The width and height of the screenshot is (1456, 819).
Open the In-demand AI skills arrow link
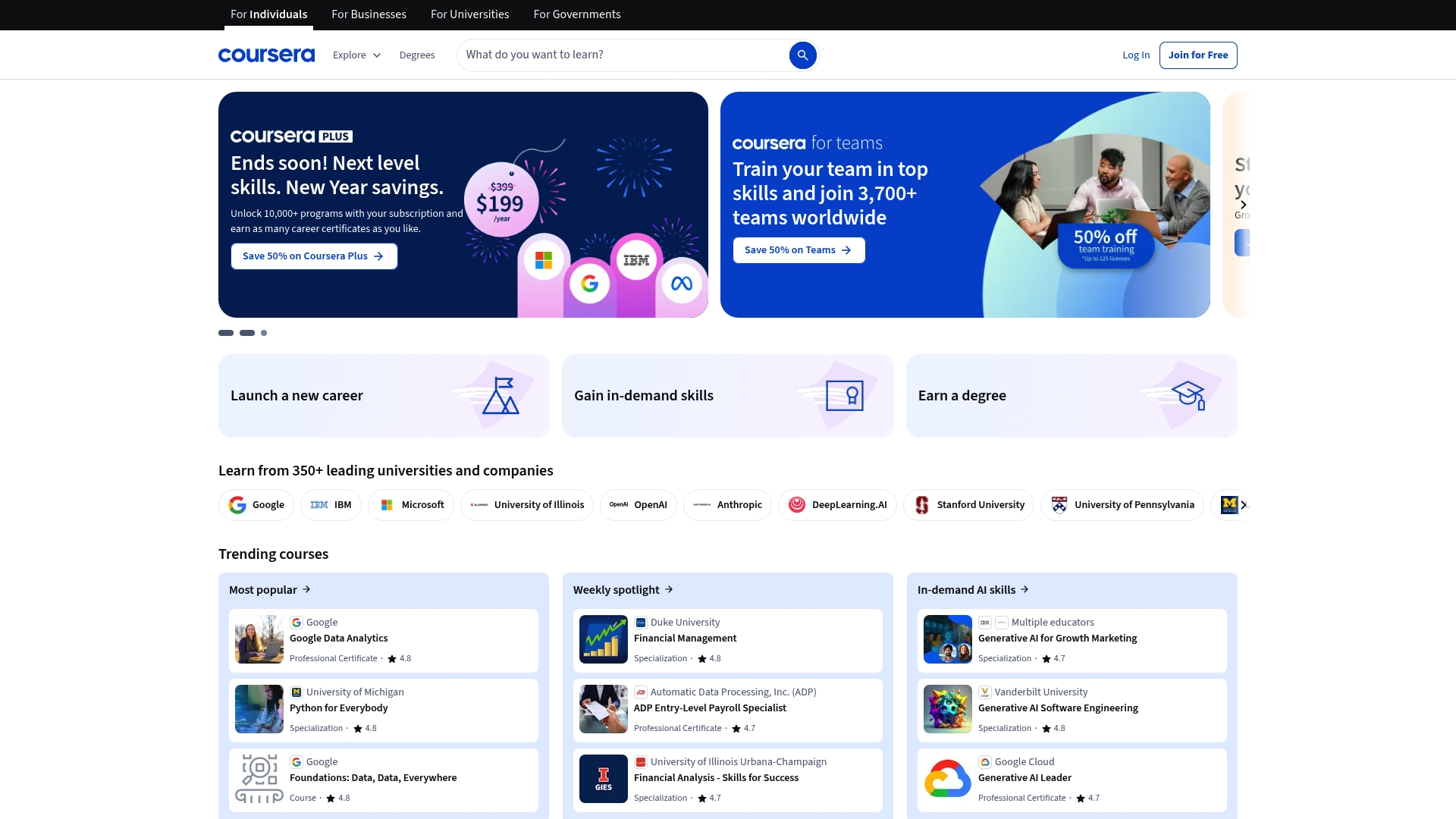tap(1024, 589)
